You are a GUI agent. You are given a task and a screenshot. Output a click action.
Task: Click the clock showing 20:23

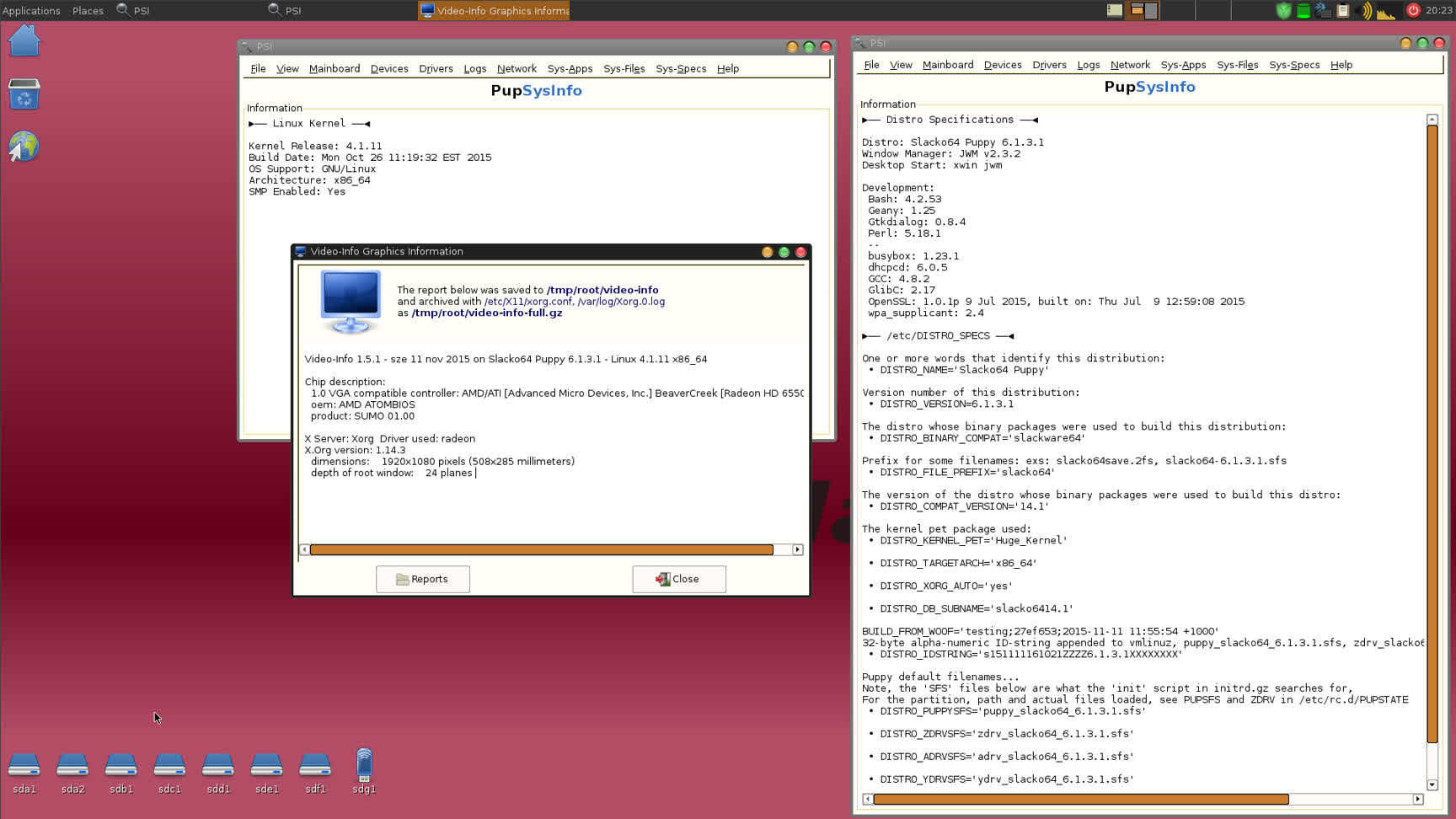(x=1438, y=10)
